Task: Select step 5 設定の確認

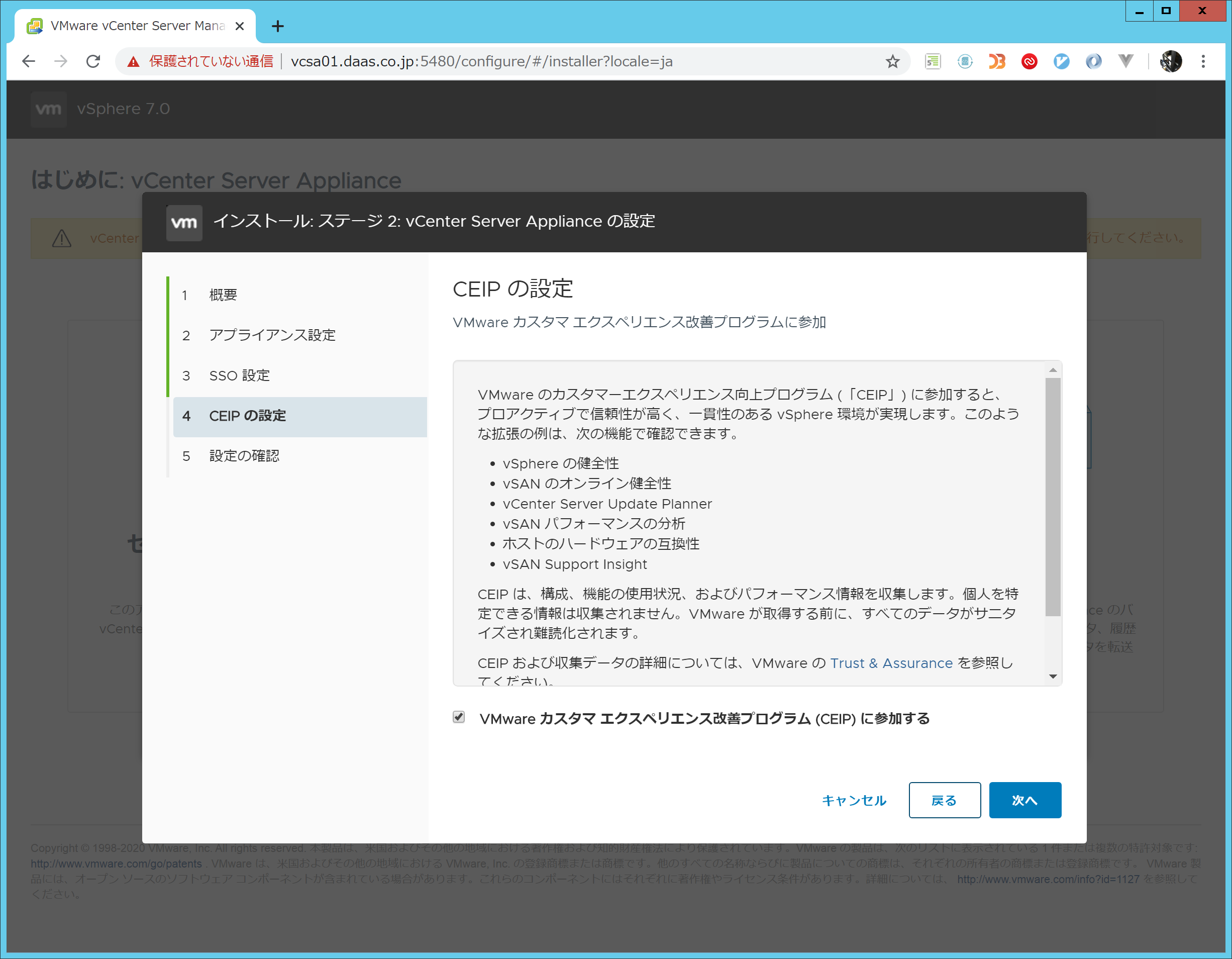Action: 300,456
